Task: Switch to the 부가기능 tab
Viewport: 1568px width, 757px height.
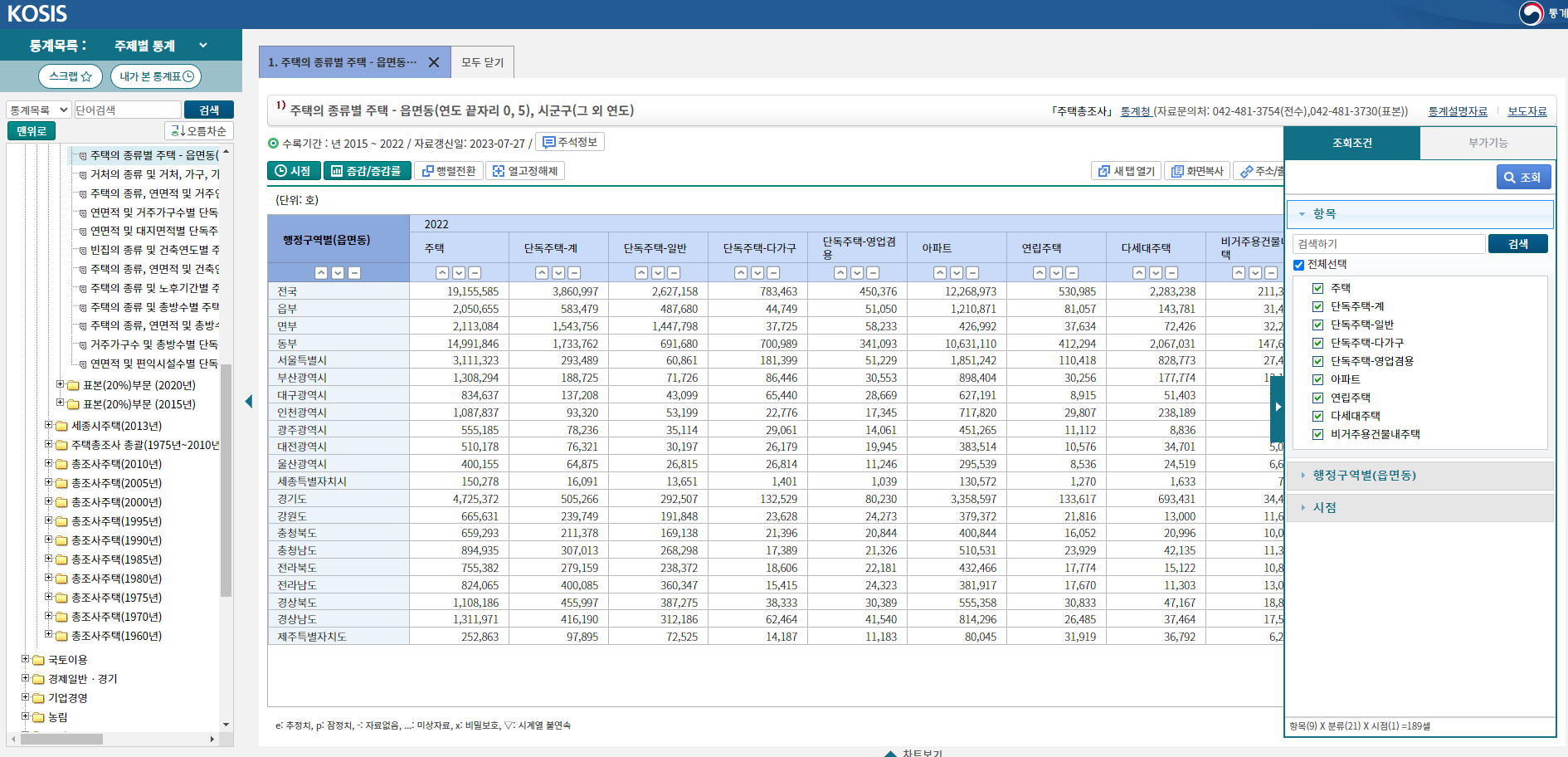Action: (x=1488, y=143)
